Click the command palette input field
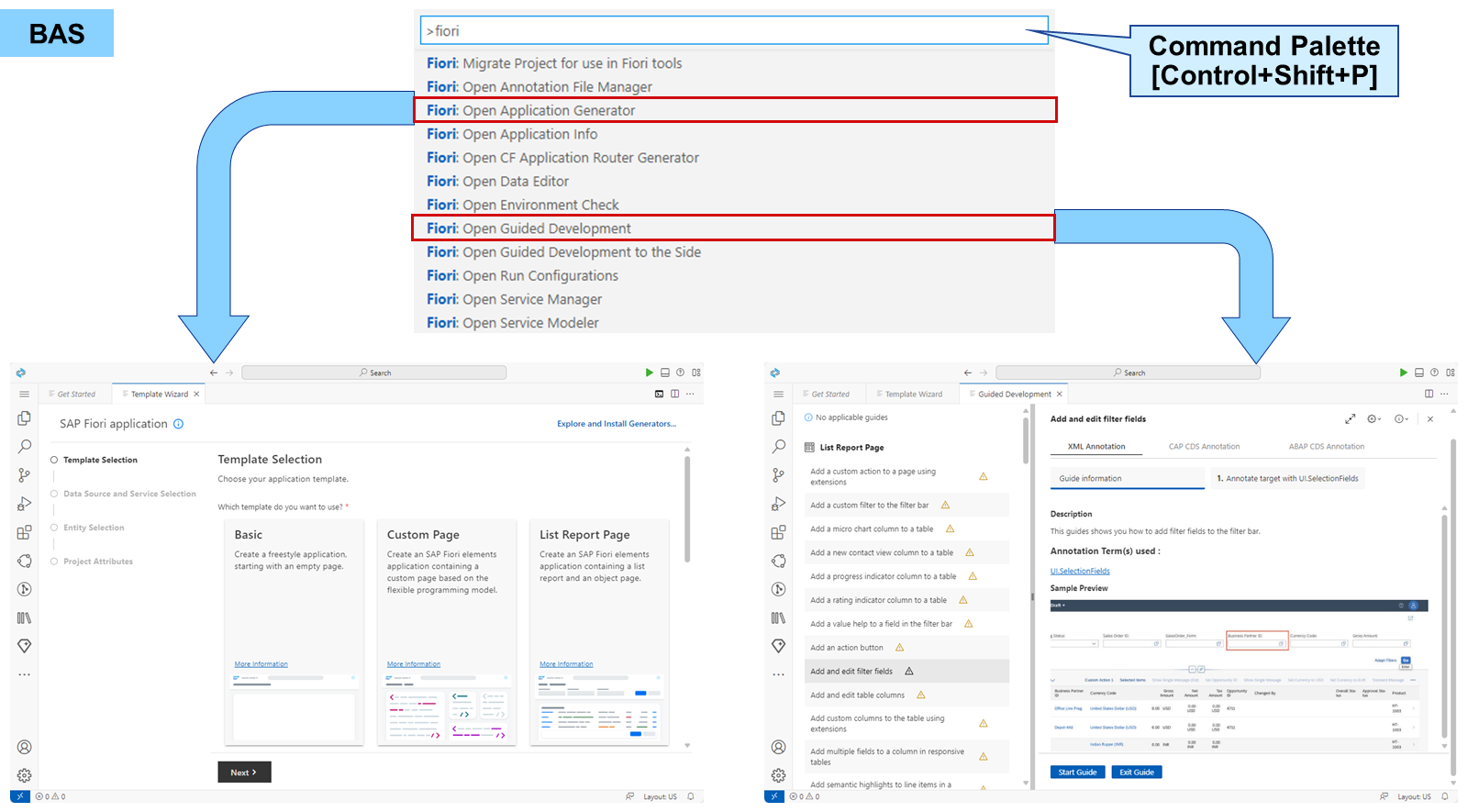Screen dimensions: 1468x812 coord(734,30)
